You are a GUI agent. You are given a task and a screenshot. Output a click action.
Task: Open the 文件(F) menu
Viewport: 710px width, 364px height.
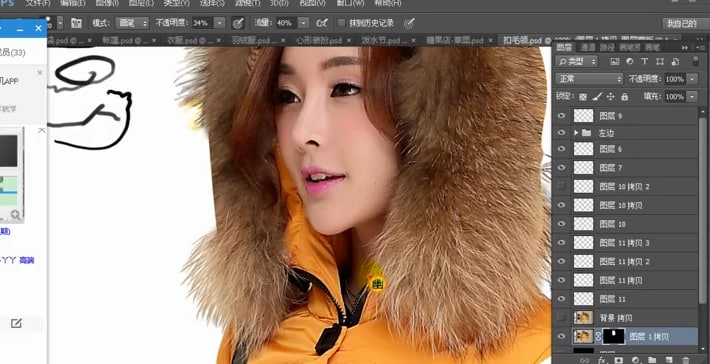(38, 4)
